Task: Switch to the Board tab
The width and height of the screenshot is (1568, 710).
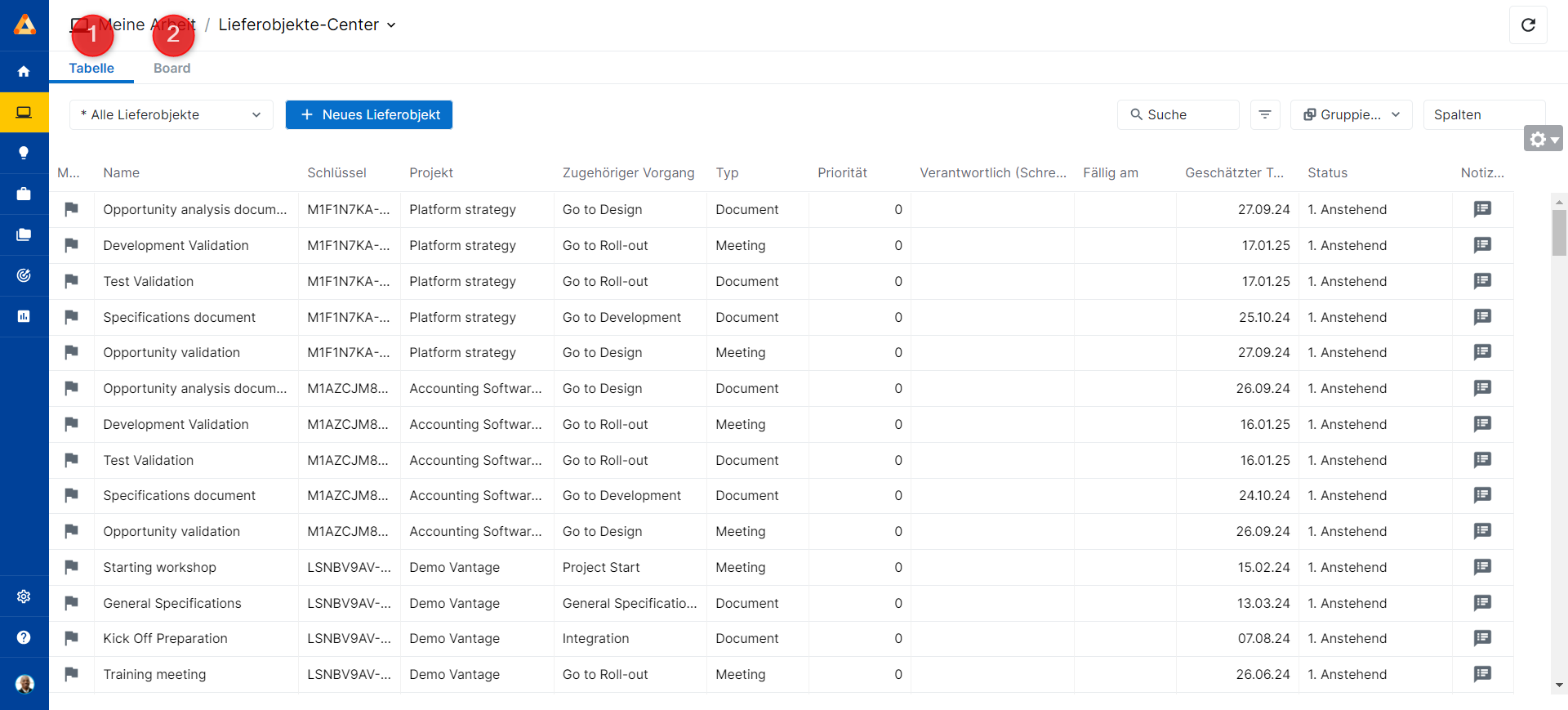Action: [x=171, y=69]
